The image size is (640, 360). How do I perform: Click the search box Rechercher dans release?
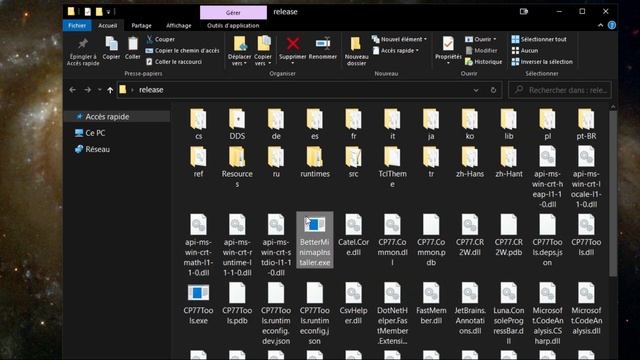pyautogui.click(x=560, y=90)
